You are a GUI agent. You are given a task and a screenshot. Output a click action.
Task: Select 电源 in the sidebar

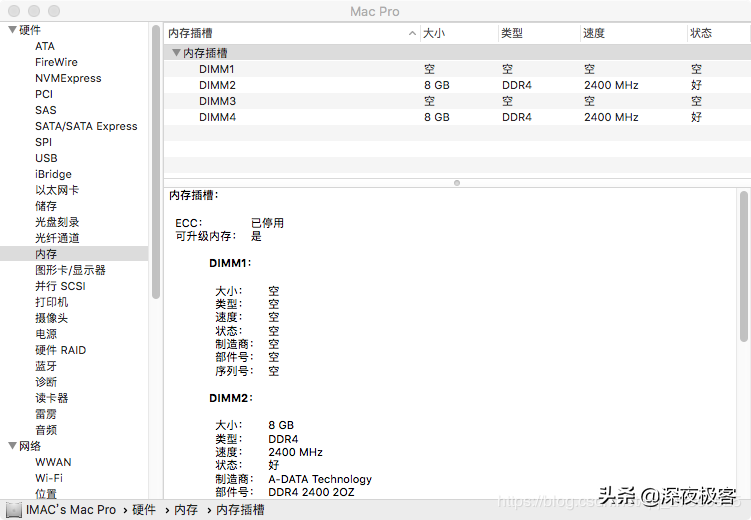pos(46,334)
